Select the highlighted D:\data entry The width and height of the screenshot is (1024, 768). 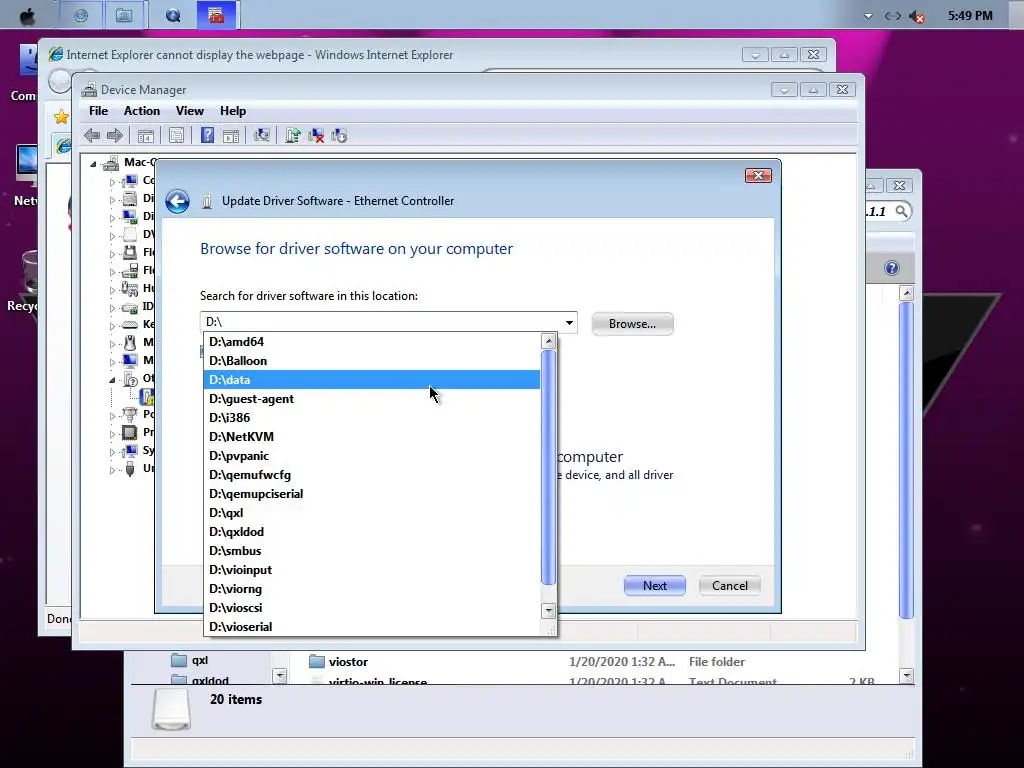372,379
